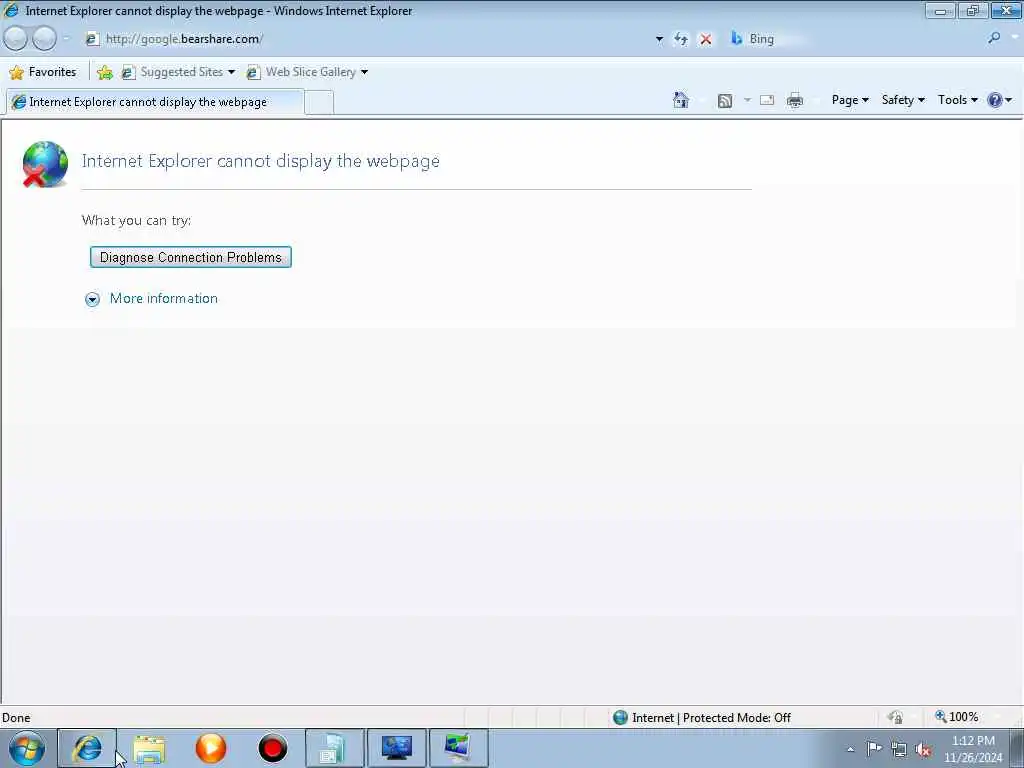
Task: Click the network connection tray icon
Action: (899, 750)
